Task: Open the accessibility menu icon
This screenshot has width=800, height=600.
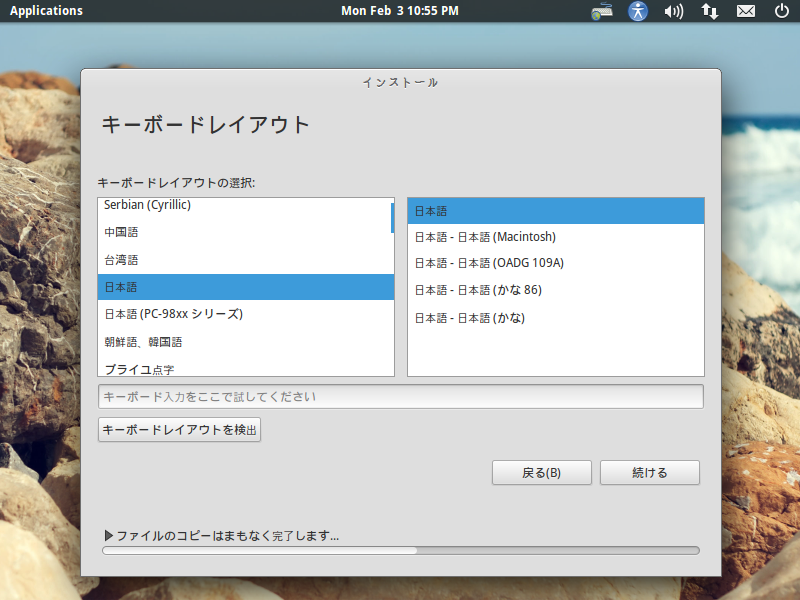Action: 638,11
